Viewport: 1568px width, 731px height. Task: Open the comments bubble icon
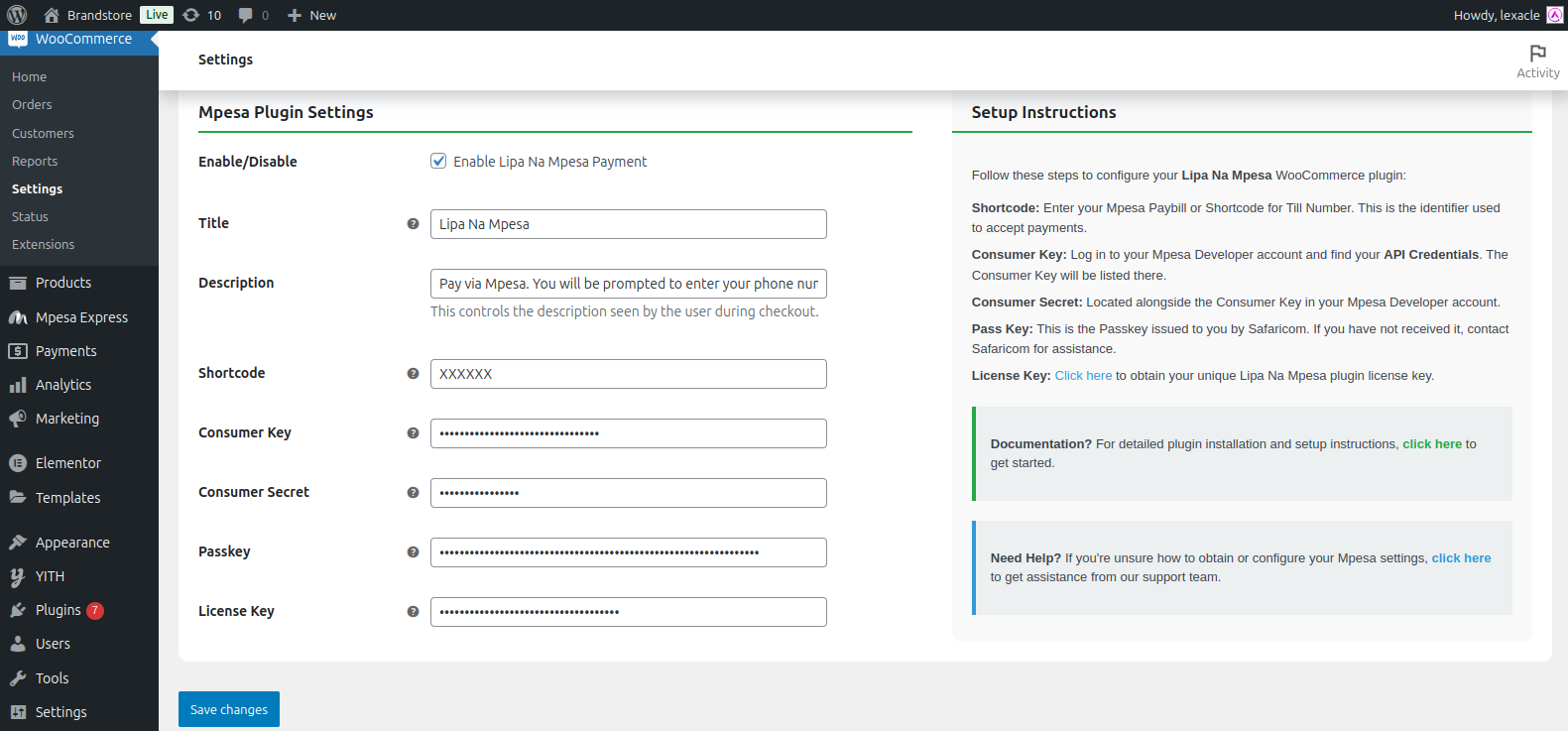246,16
